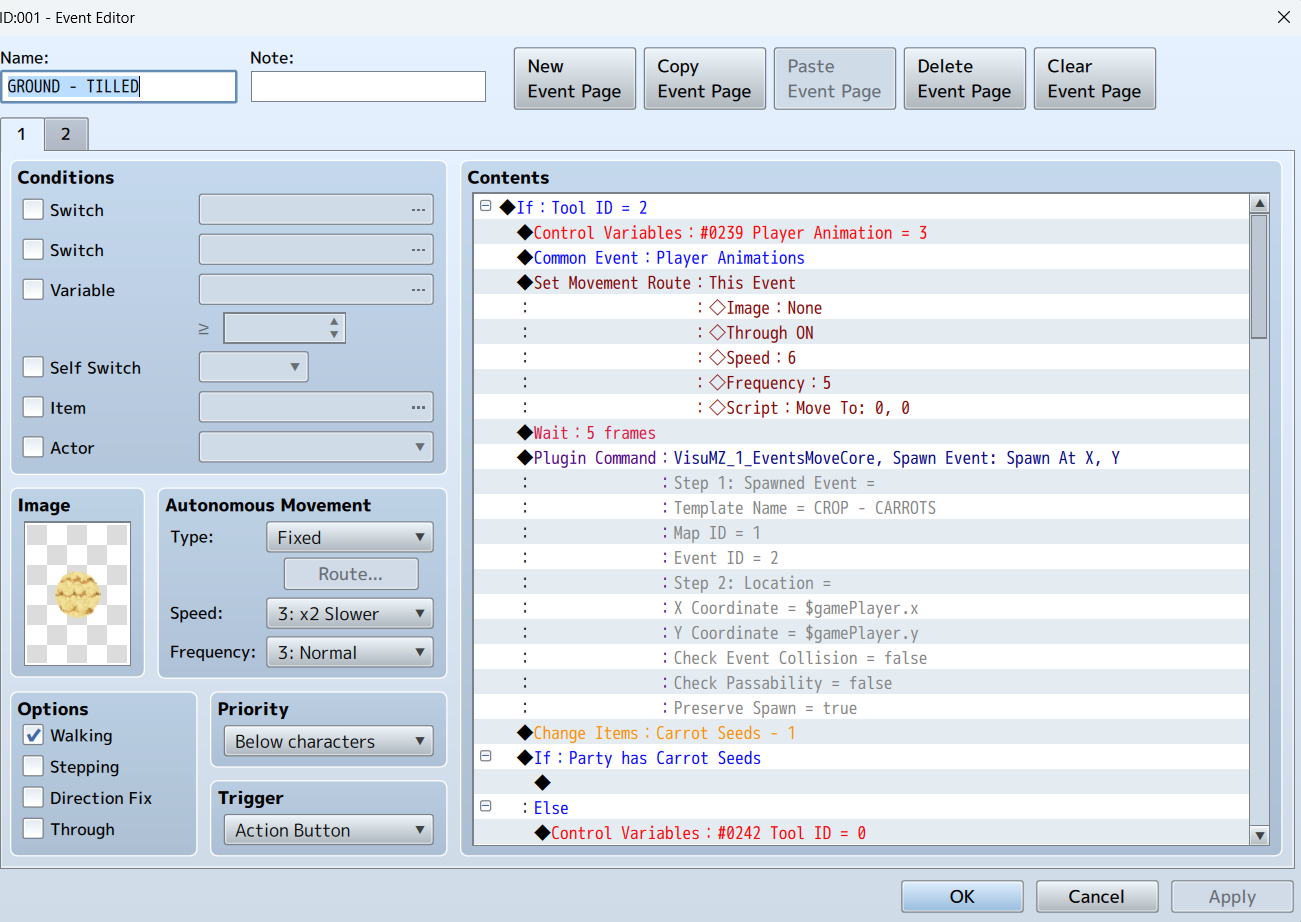
Task: Uncheck the Walking option
Action: (34, 736)
